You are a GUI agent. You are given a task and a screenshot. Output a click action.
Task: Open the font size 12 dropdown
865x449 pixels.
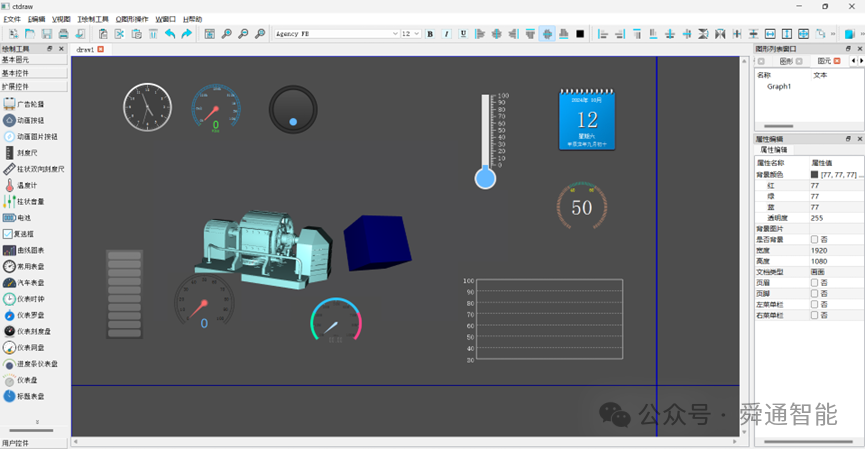pyautogui.click(x=411, y=34)
